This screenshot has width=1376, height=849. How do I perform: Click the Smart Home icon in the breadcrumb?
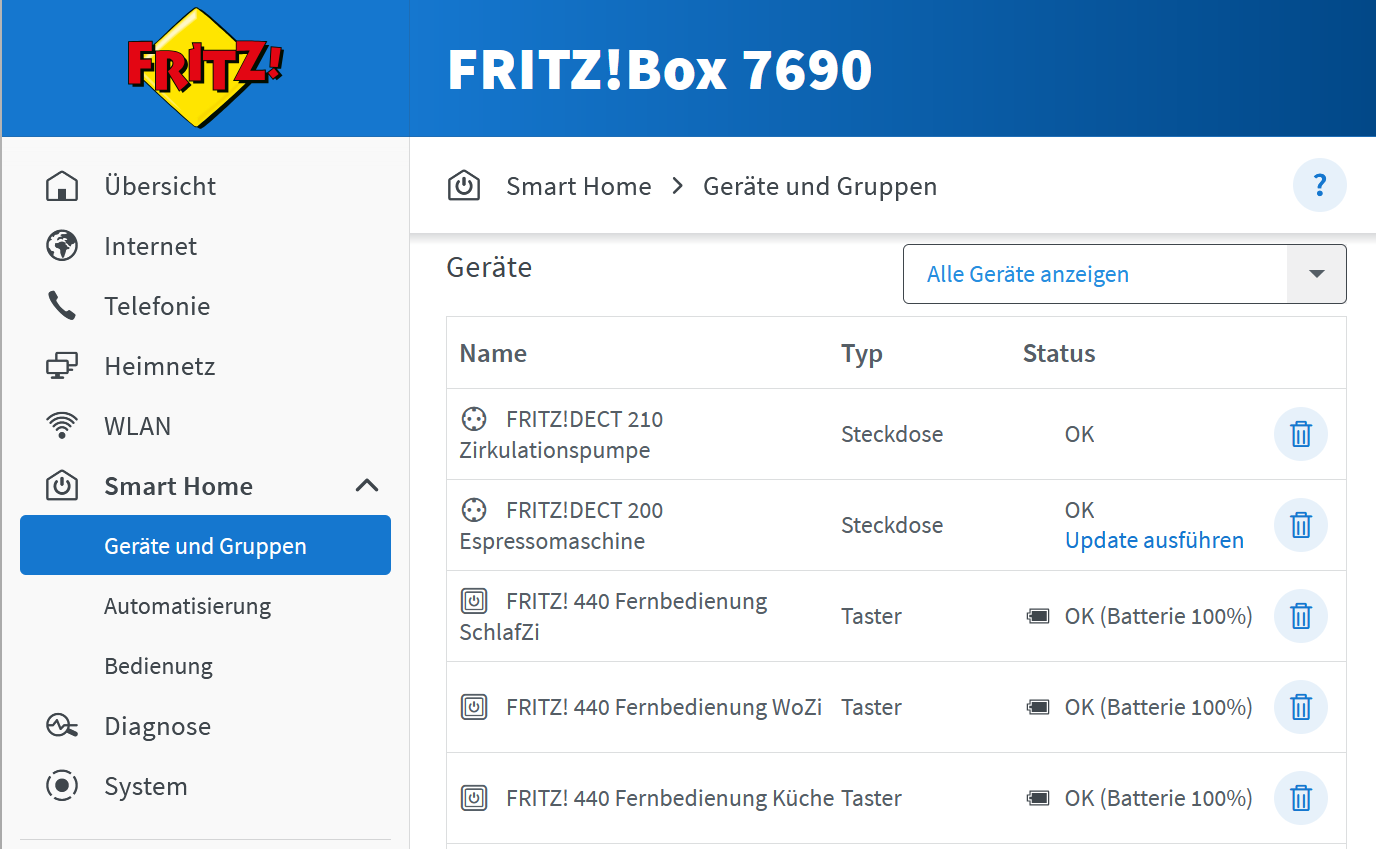(464, 185)
